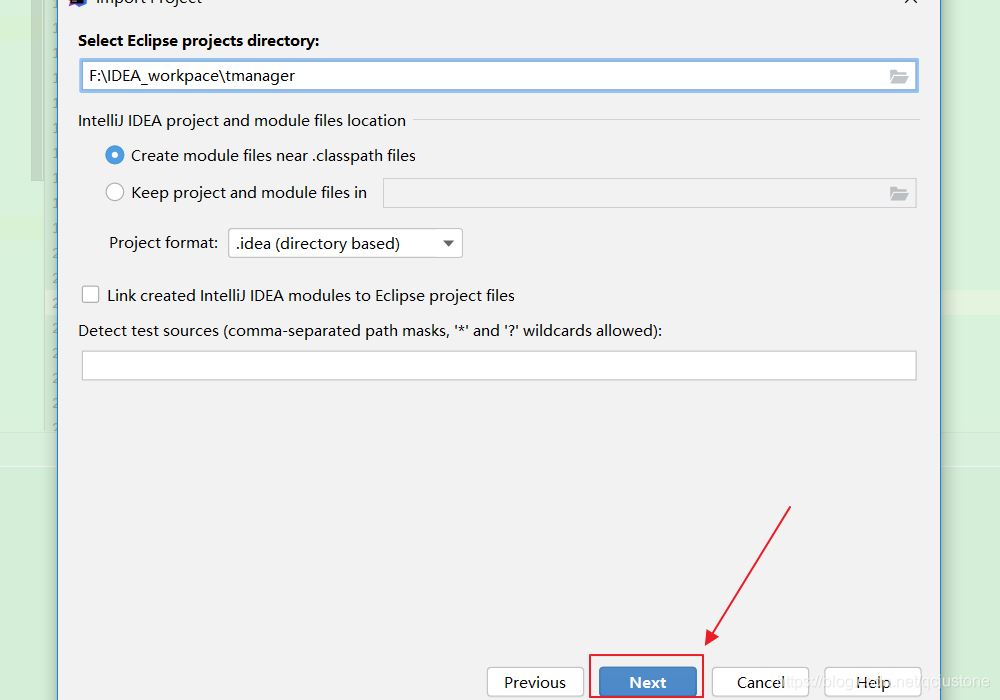
Task: Click the Keep project files location field
Action: [630, 194]
